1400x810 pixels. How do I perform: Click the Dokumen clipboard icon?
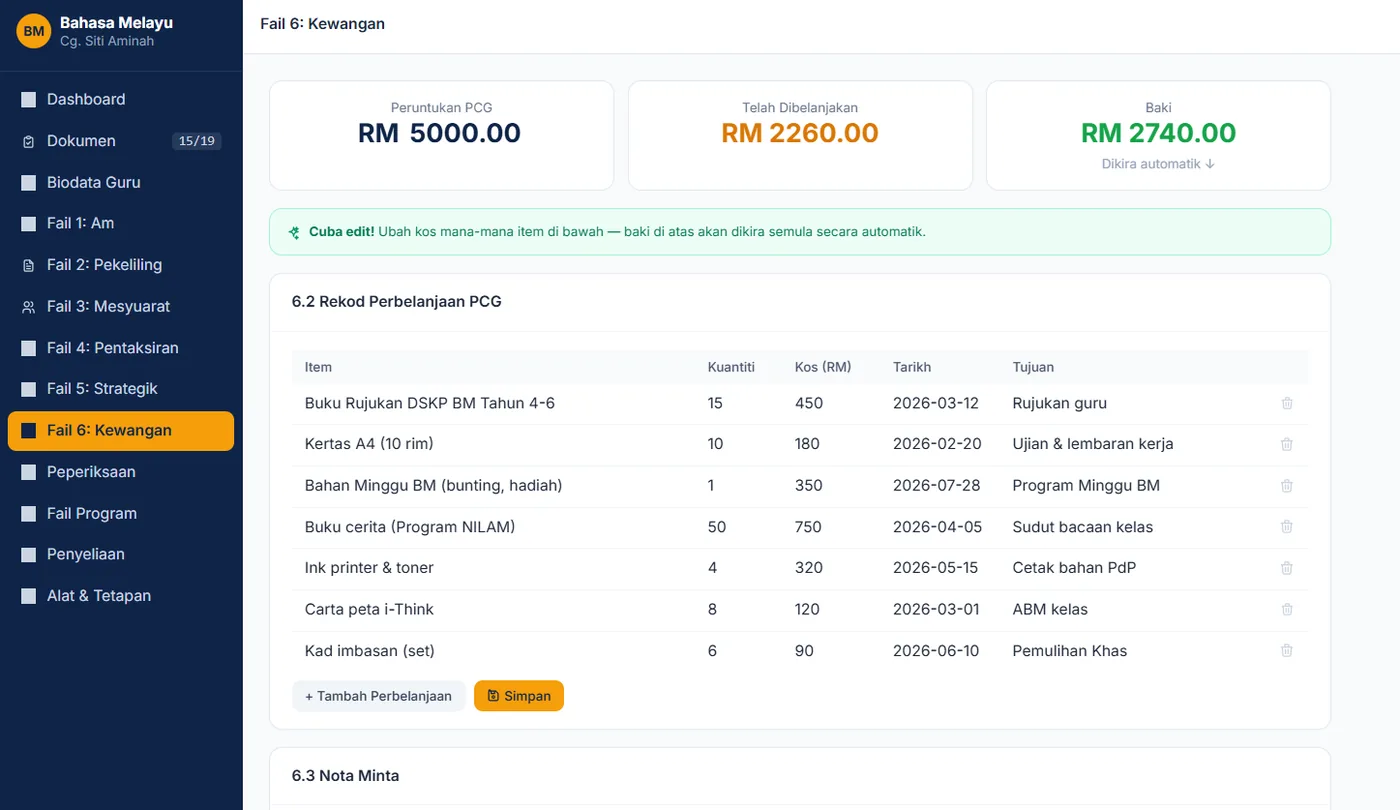coord(28,141)
